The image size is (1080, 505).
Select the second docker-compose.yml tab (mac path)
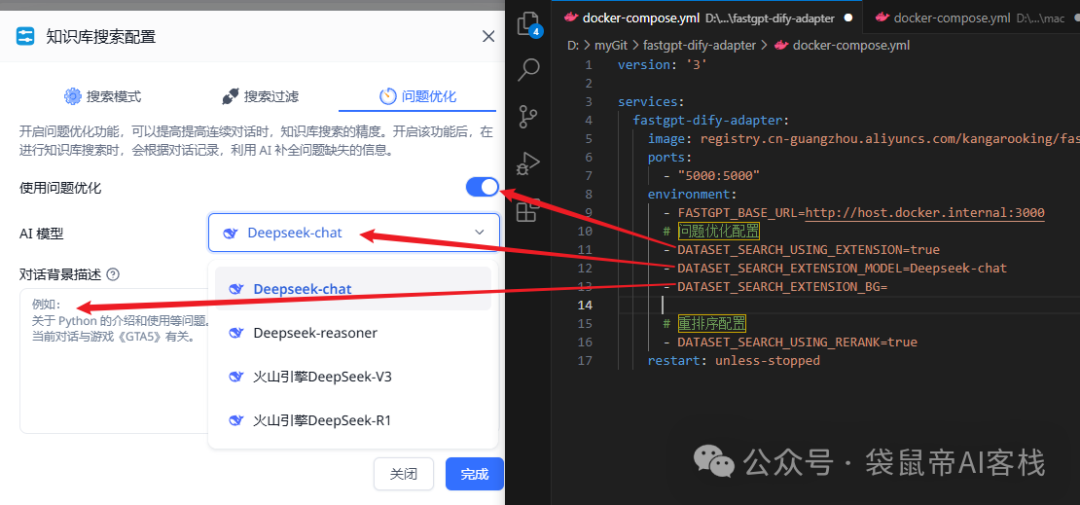(971, 18)
